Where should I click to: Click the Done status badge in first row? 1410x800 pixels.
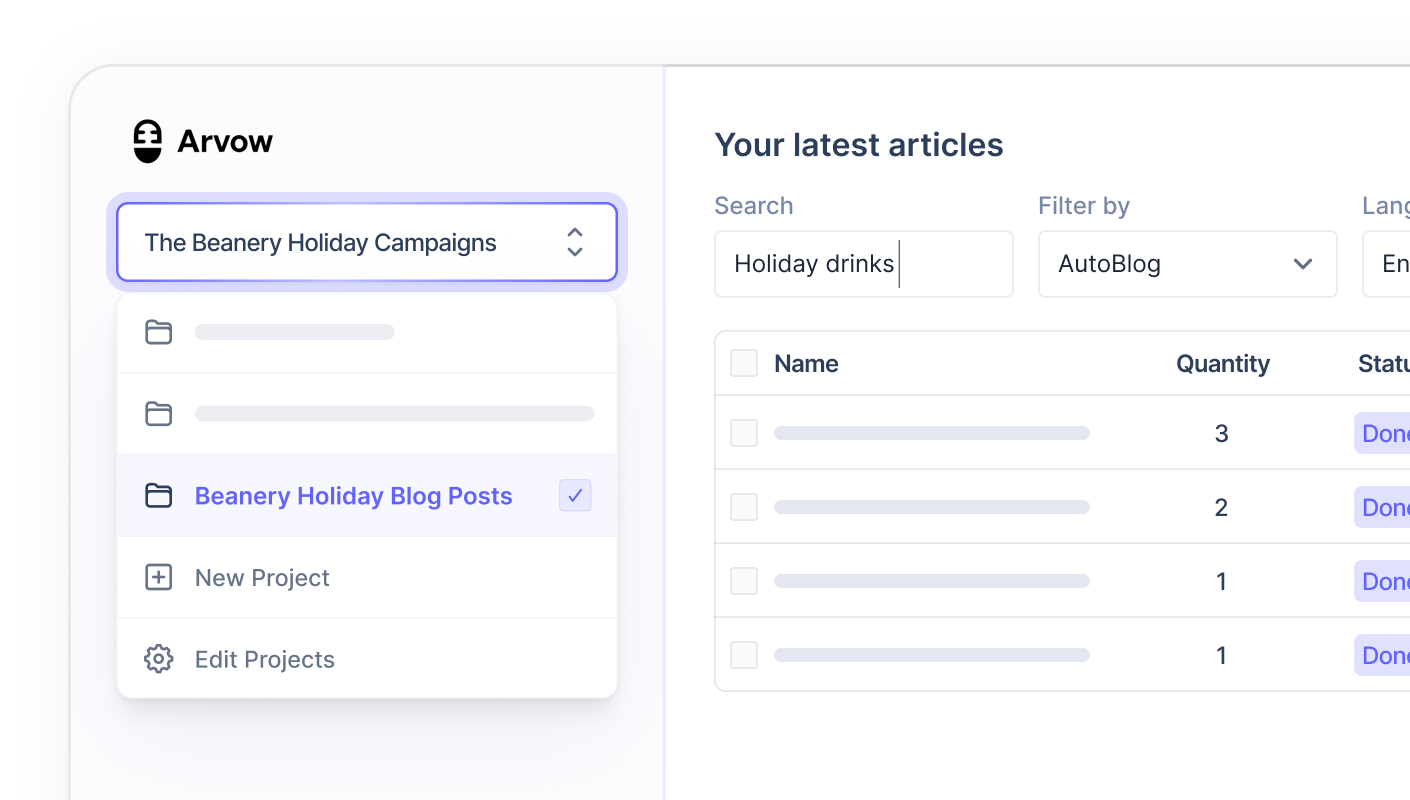tap(1382, 433)
